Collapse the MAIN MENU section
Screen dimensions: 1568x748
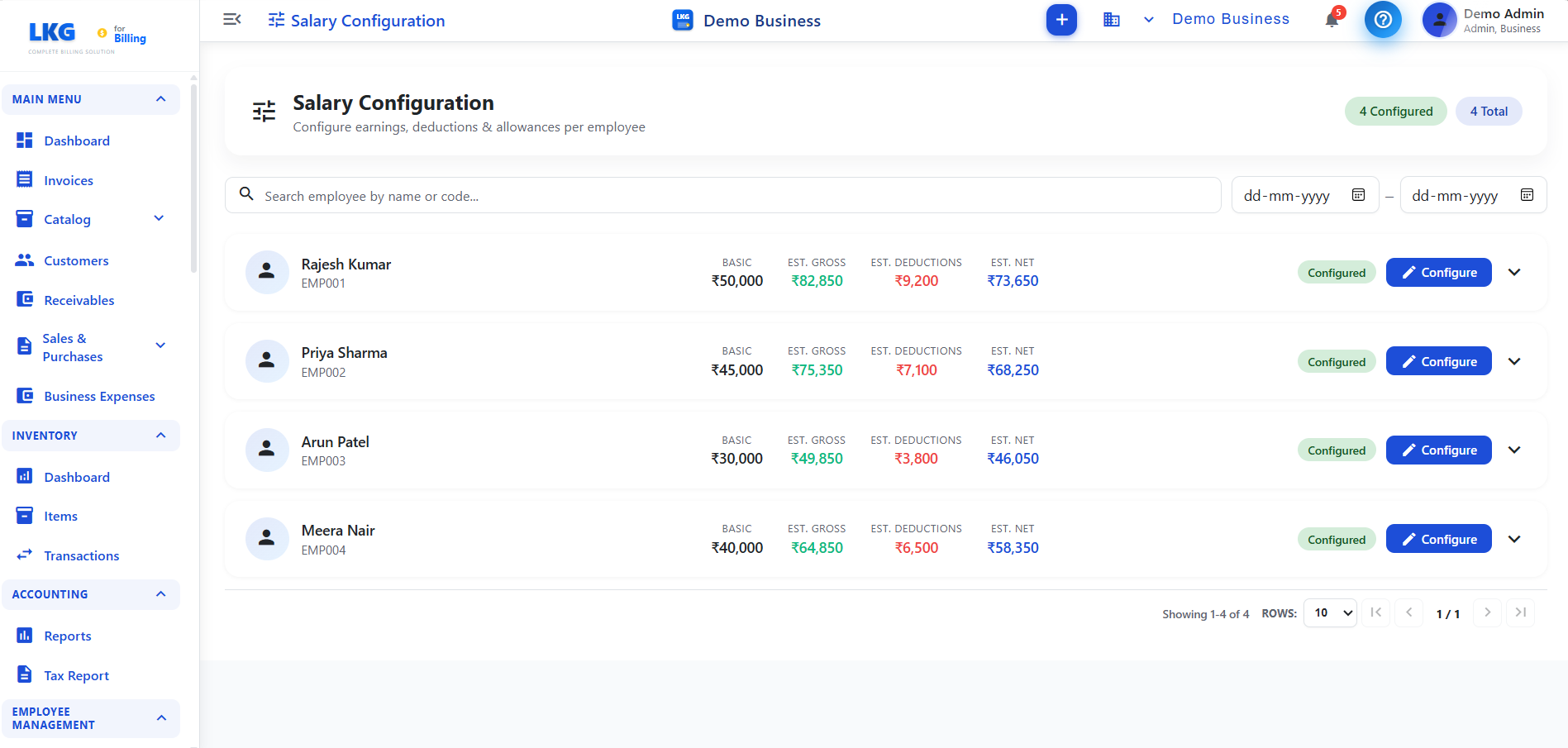pyautogui.click(x=161, y=99)
